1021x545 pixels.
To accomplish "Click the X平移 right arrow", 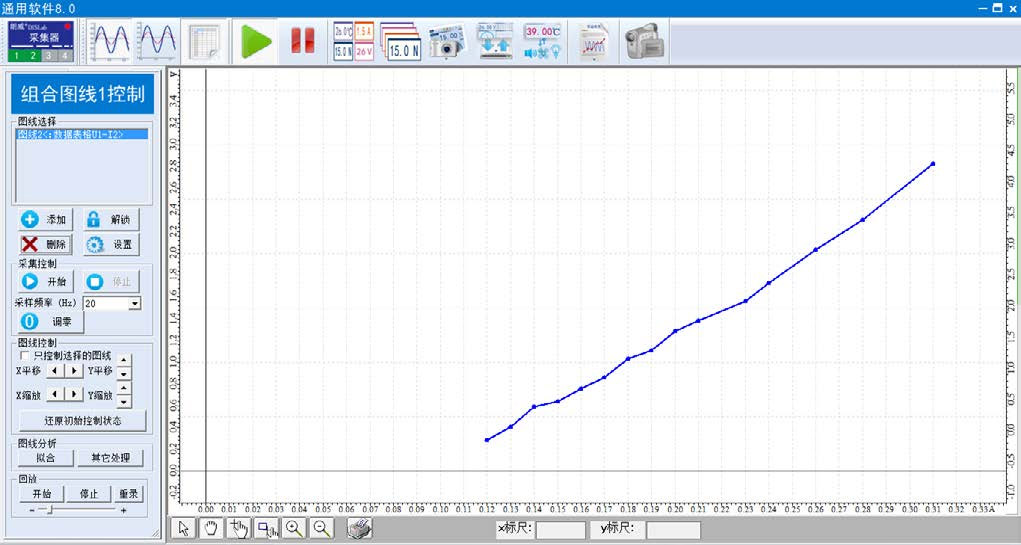I will (x=74, y=371).
